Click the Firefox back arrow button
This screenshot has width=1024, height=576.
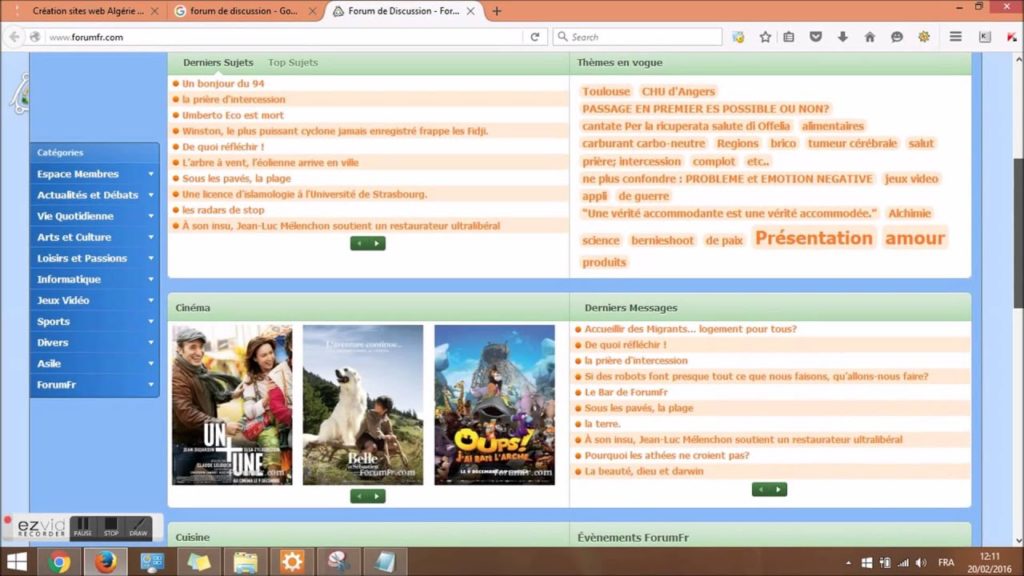tap(14, 37)
